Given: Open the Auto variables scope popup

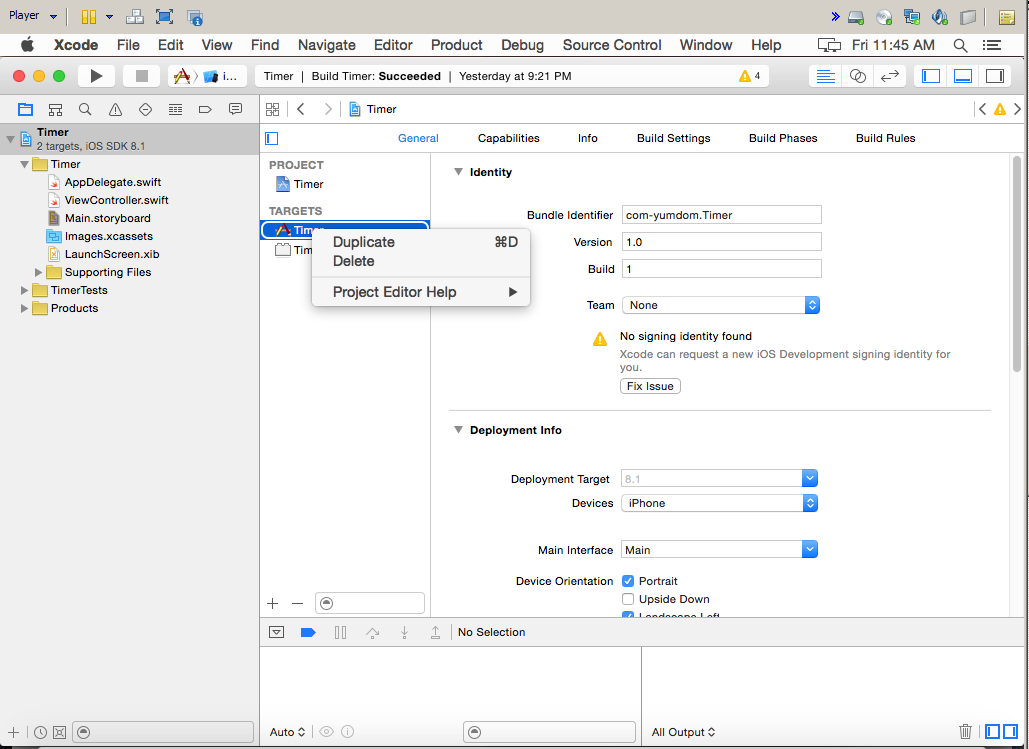Looking at the screenshot, I should click(287, 732).
